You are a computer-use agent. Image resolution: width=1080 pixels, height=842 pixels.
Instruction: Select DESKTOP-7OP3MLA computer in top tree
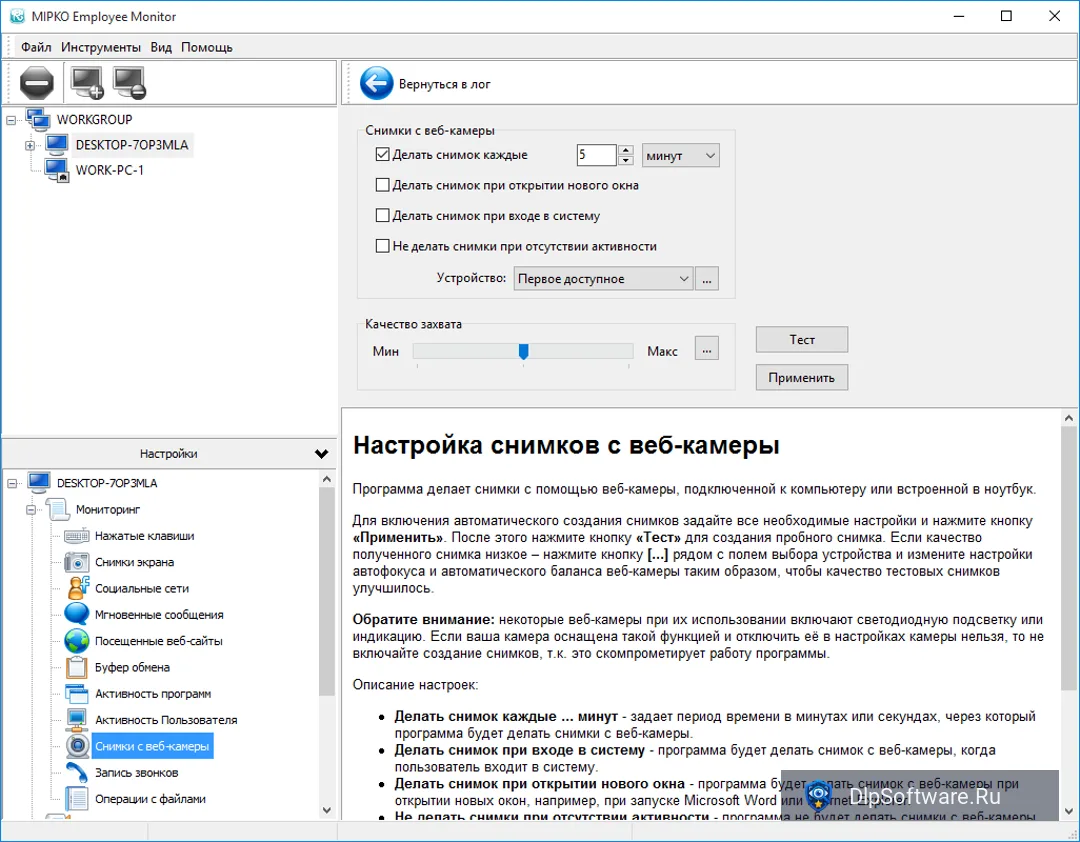point(132,145)
